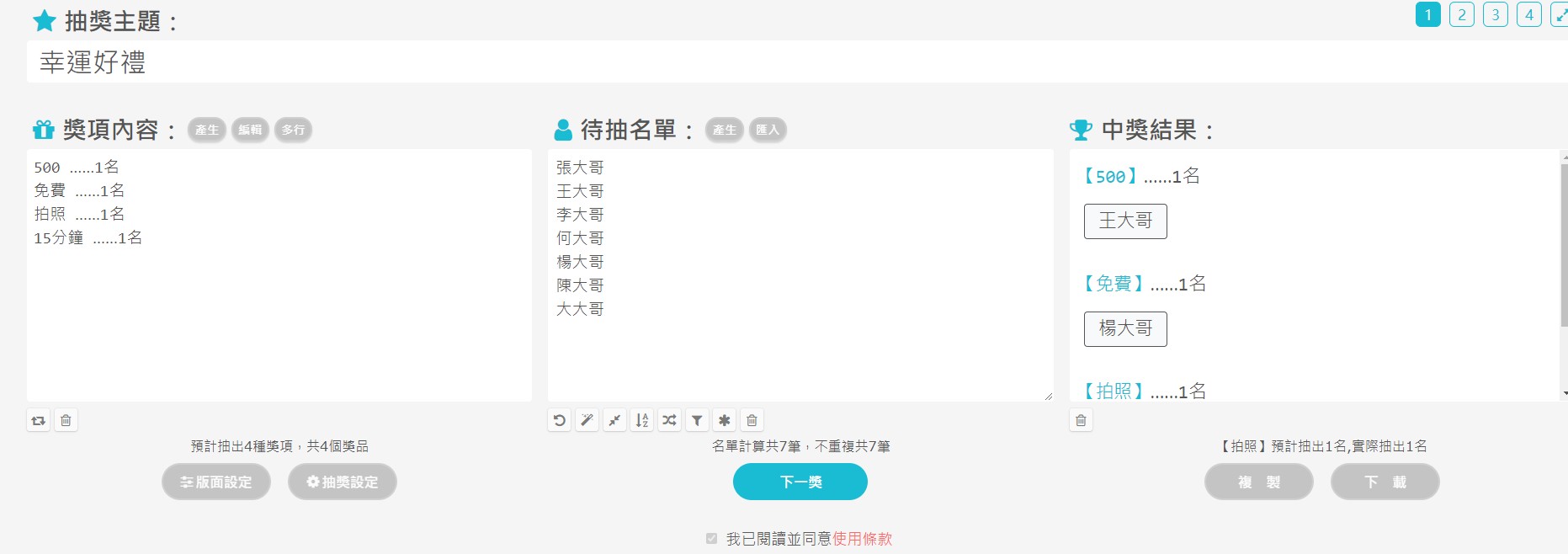Click the compress arrows icon under name list
The height and width of the screenshot is (554, 1568).
click(x=614, y=420)
